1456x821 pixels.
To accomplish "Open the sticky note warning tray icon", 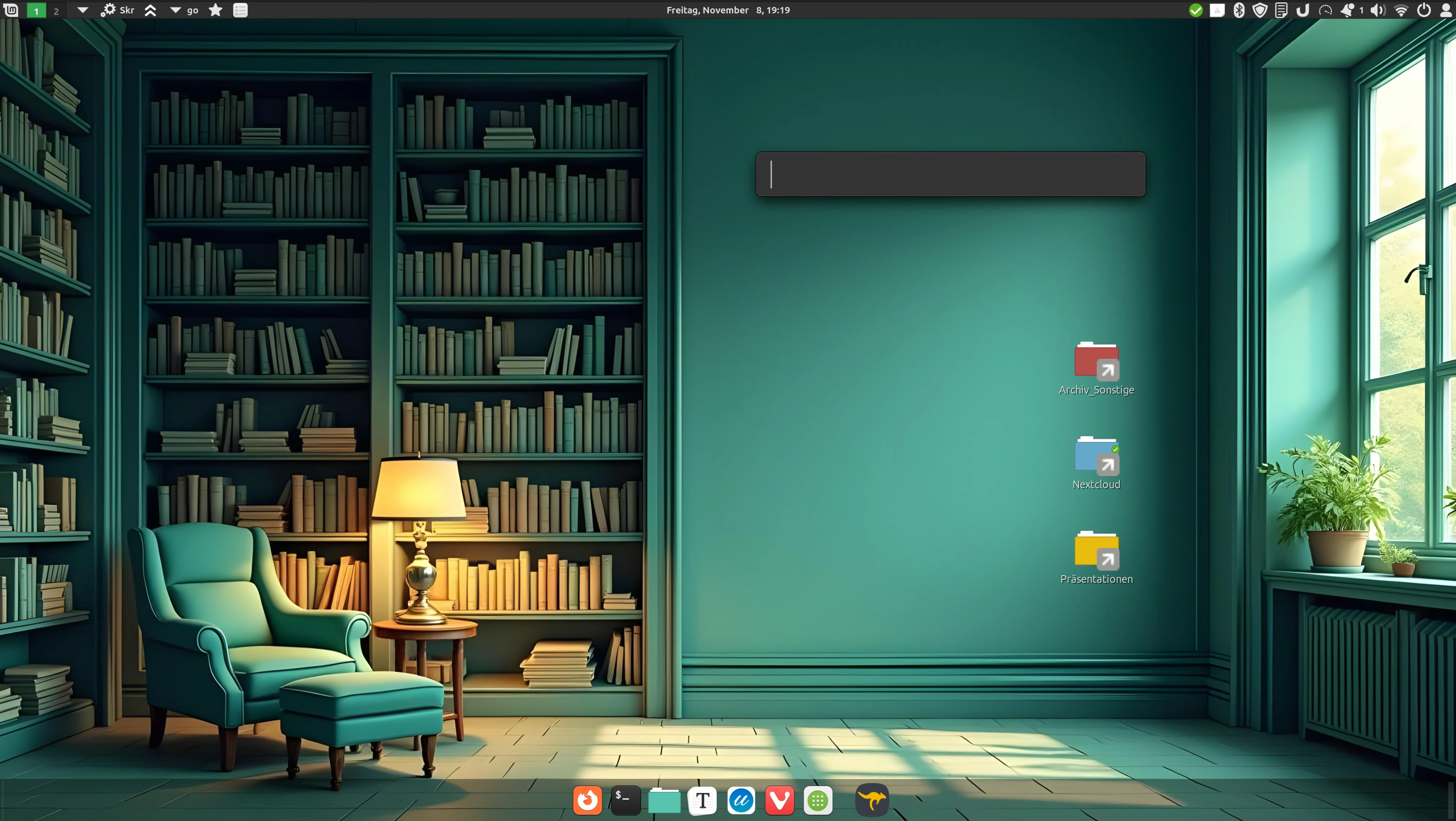I will pyautogui.click(x=1217, y=9).
